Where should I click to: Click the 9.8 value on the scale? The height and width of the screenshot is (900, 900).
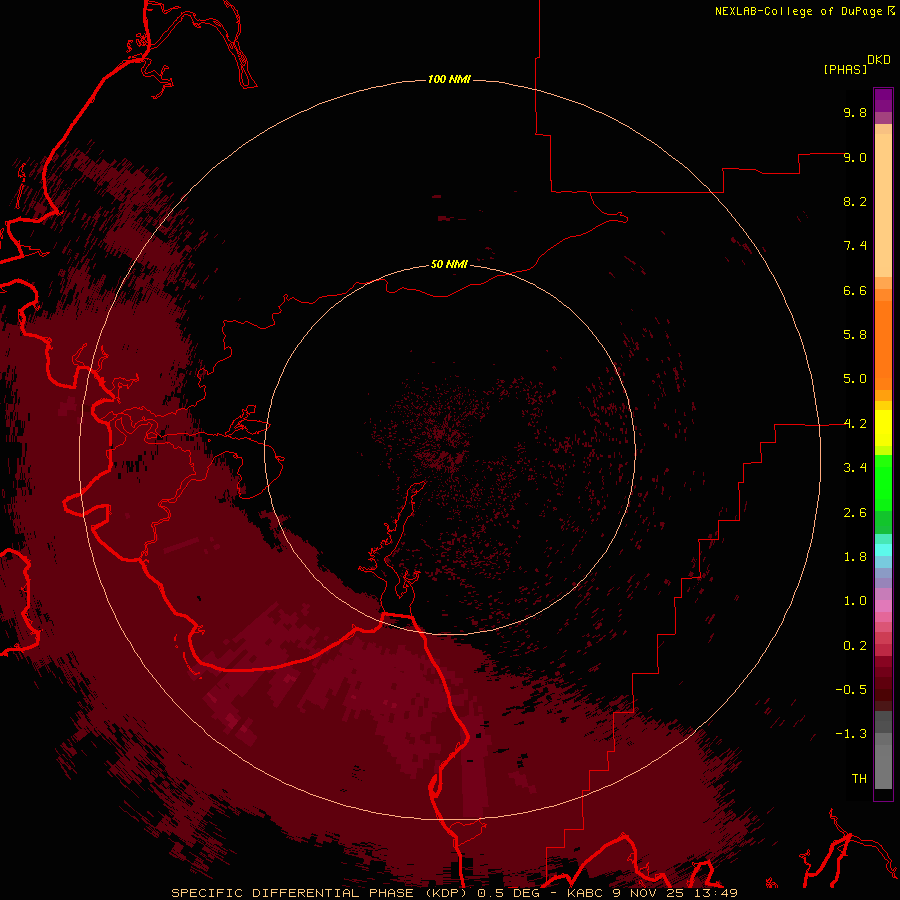pos(855,112)
